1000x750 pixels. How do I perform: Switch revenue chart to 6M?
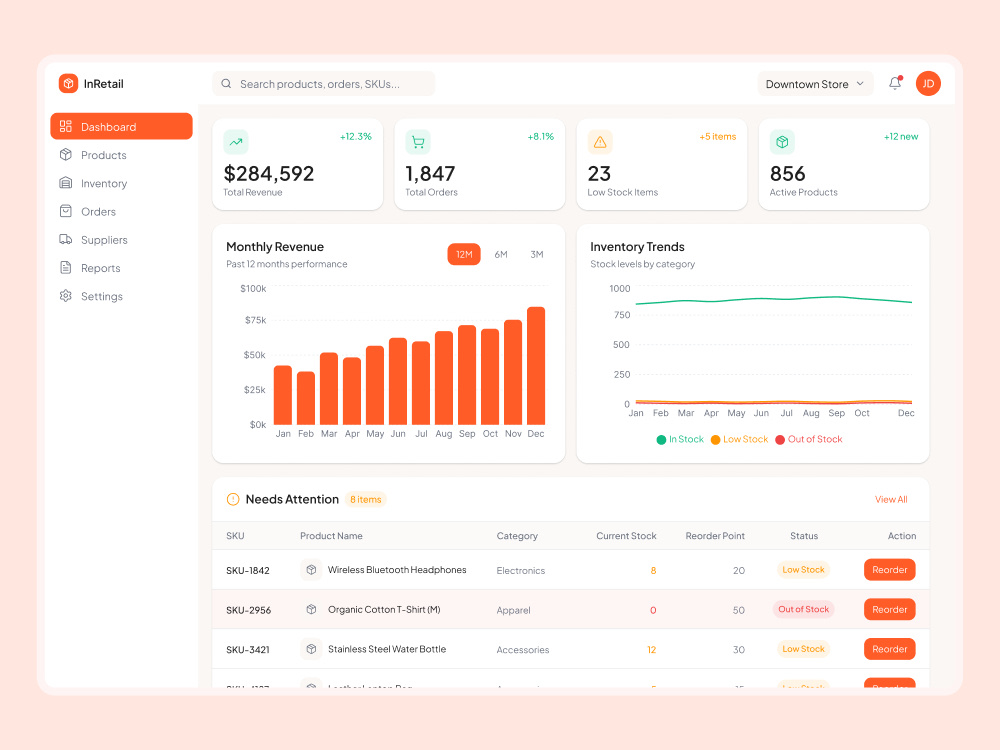coord(501,254)
